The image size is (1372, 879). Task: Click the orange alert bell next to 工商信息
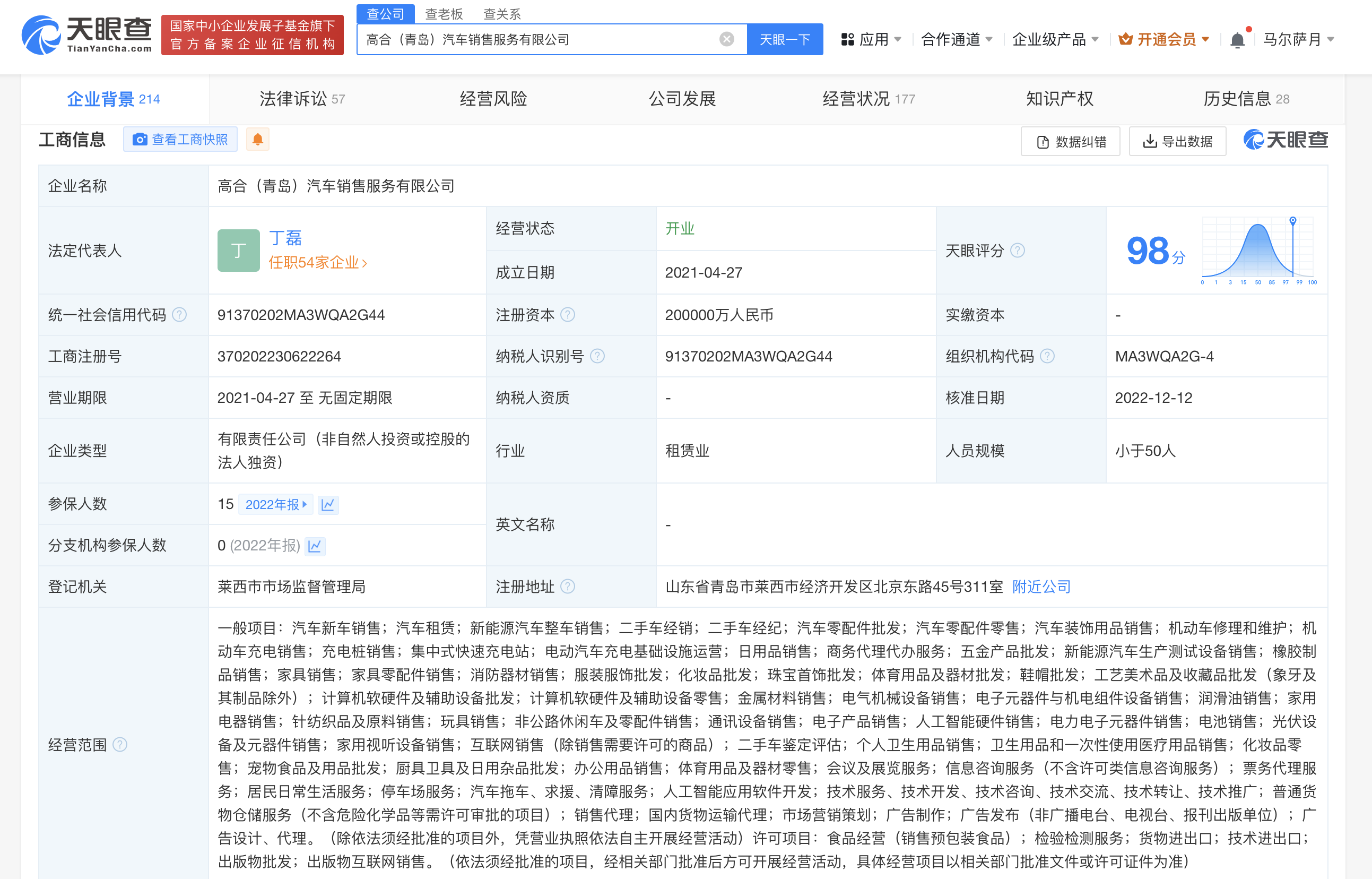click(258, 139)
